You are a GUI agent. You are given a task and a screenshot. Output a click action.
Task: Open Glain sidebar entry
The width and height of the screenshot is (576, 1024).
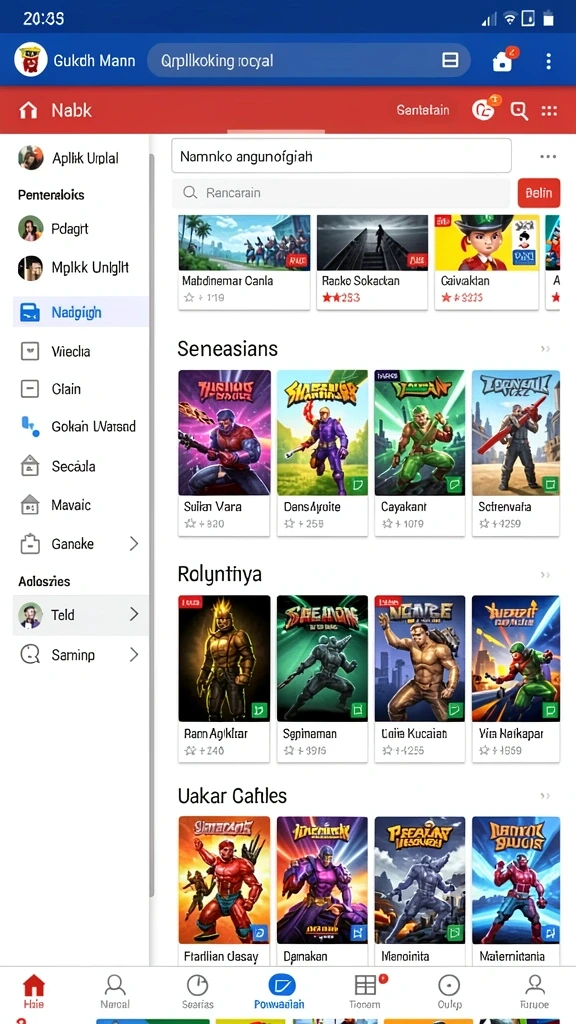[x=80, y=389]
